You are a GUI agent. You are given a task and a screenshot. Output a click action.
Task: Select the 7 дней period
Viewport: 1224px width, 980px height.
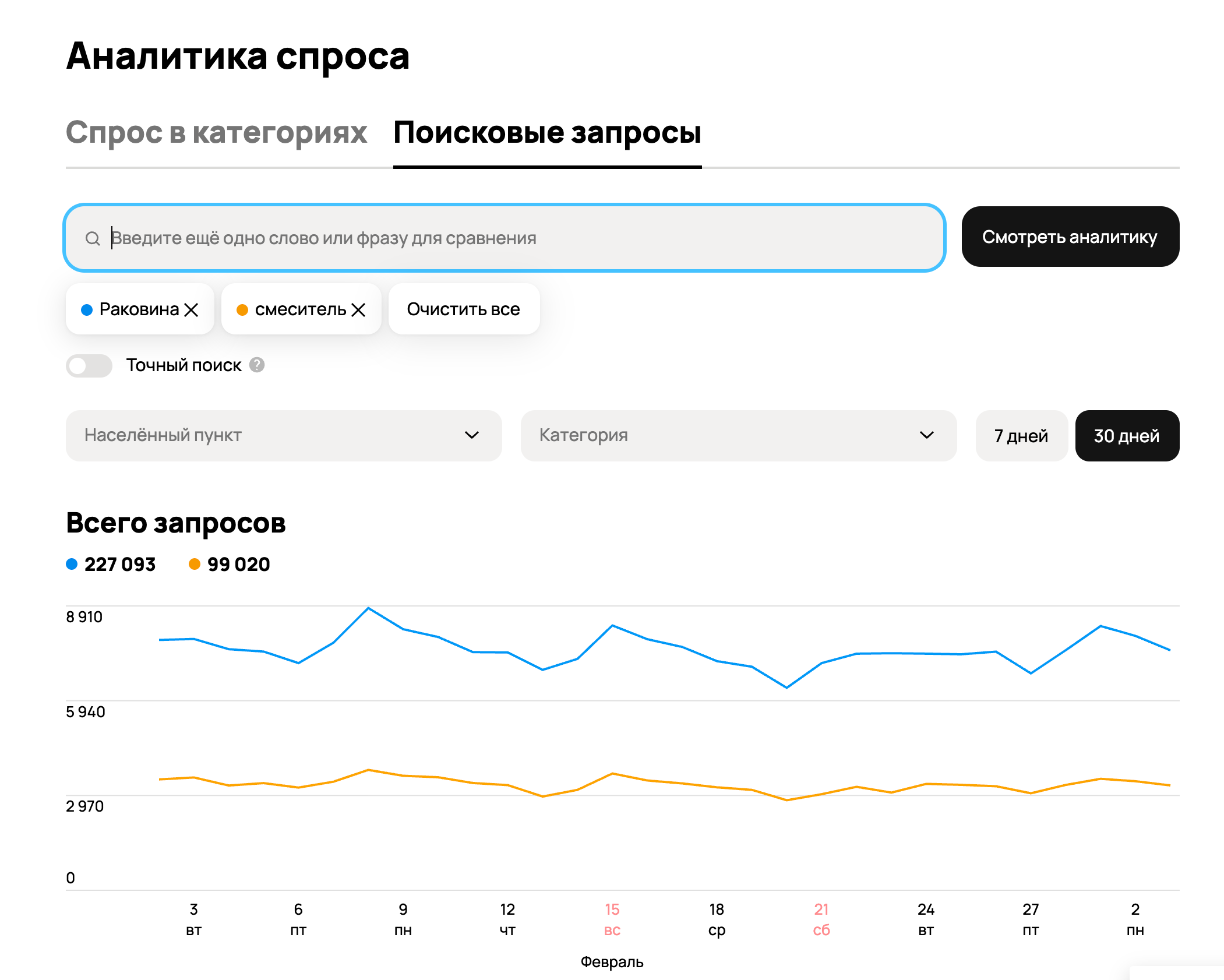point(1021,436)
